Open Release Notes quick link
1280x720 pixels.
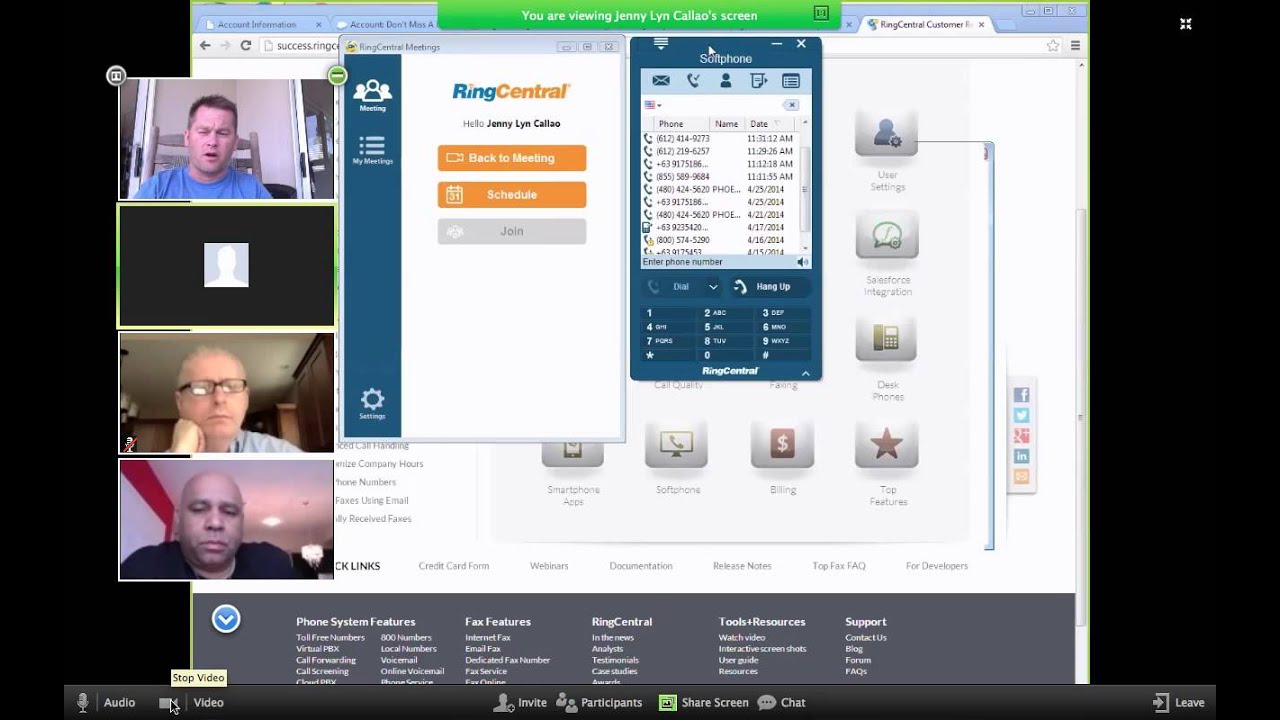click(x=742, y=566)
